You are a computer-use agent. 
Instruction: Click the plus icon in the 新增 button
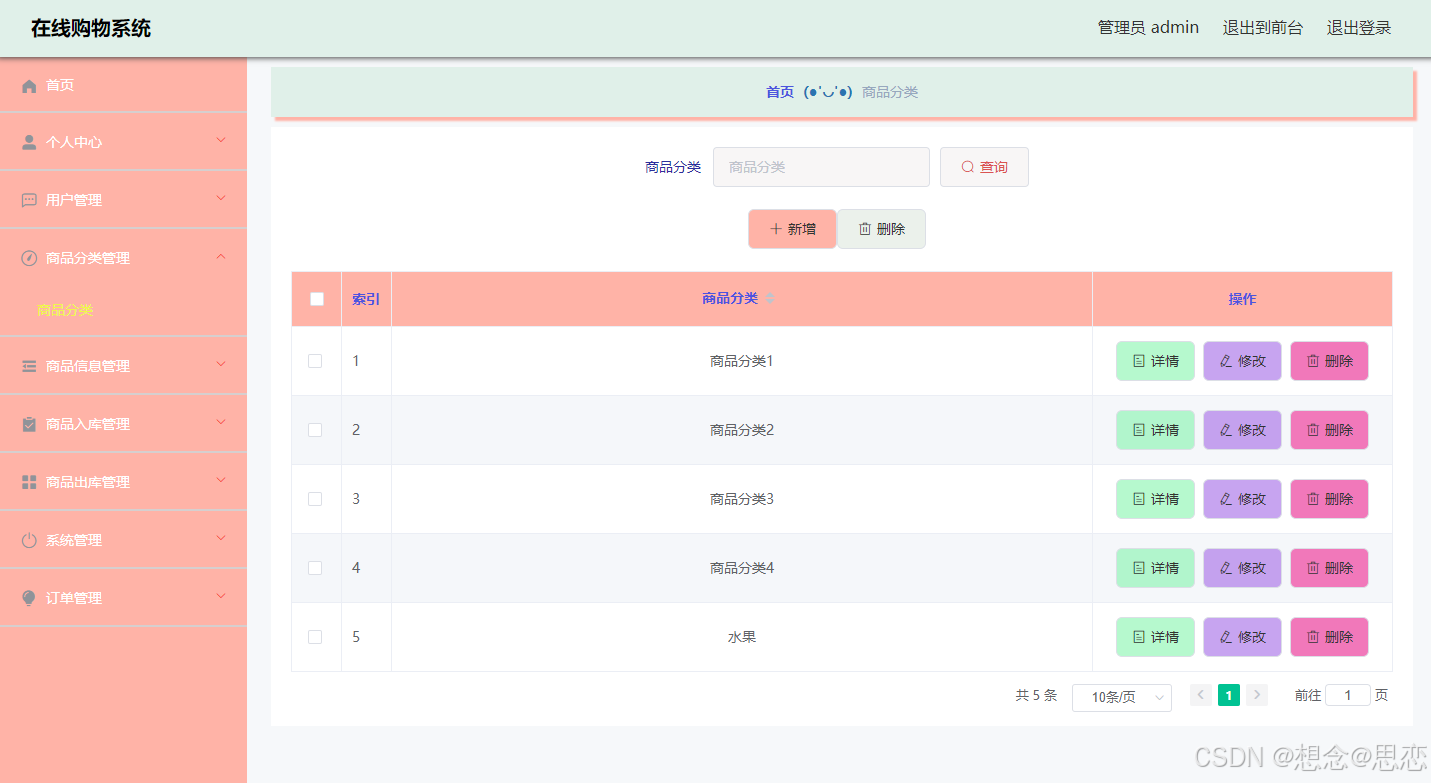[x=776, y=229]
